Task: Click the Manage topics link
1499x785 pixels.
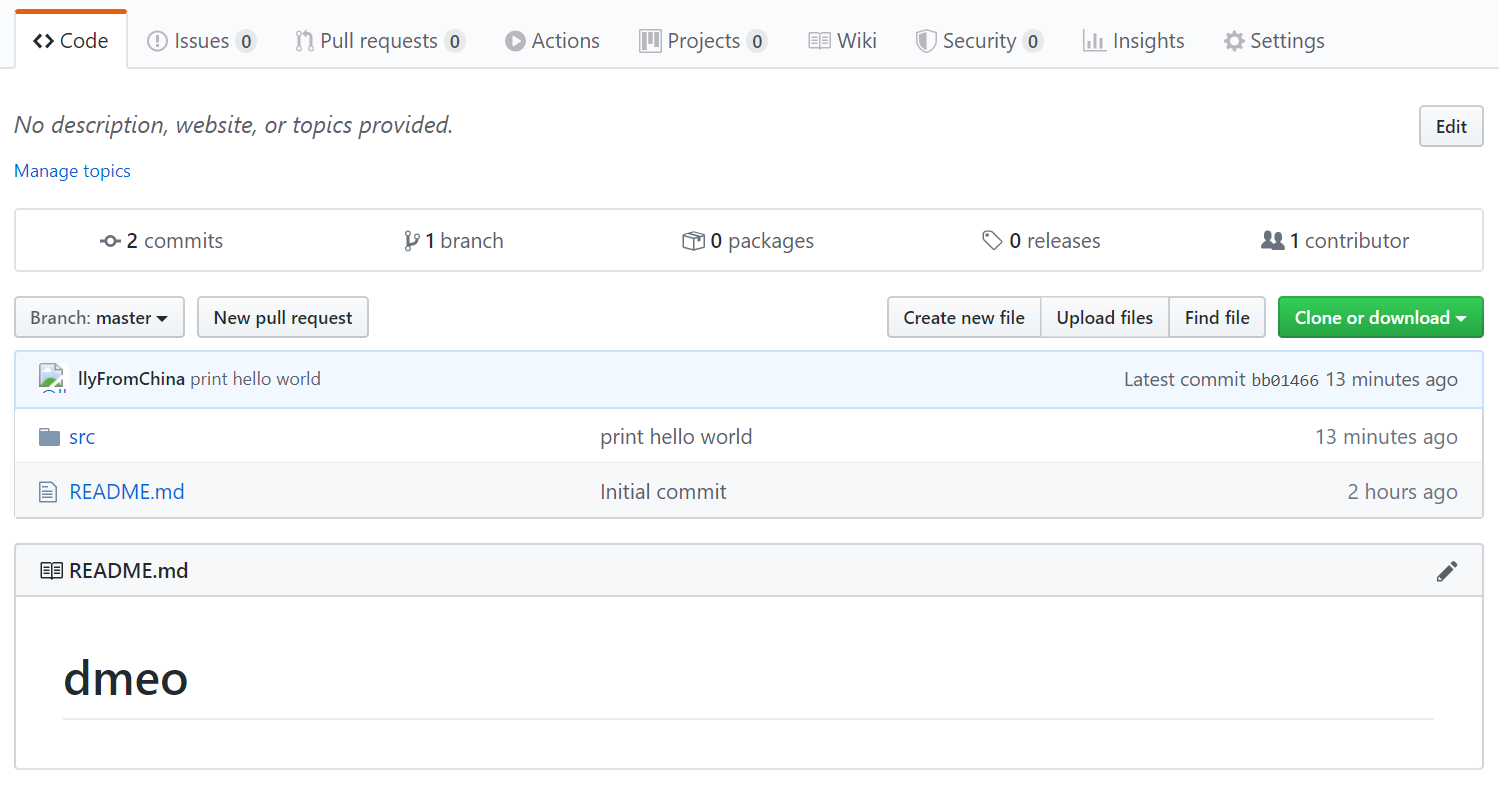Action: pyautogui.click(x=72, y=171)
